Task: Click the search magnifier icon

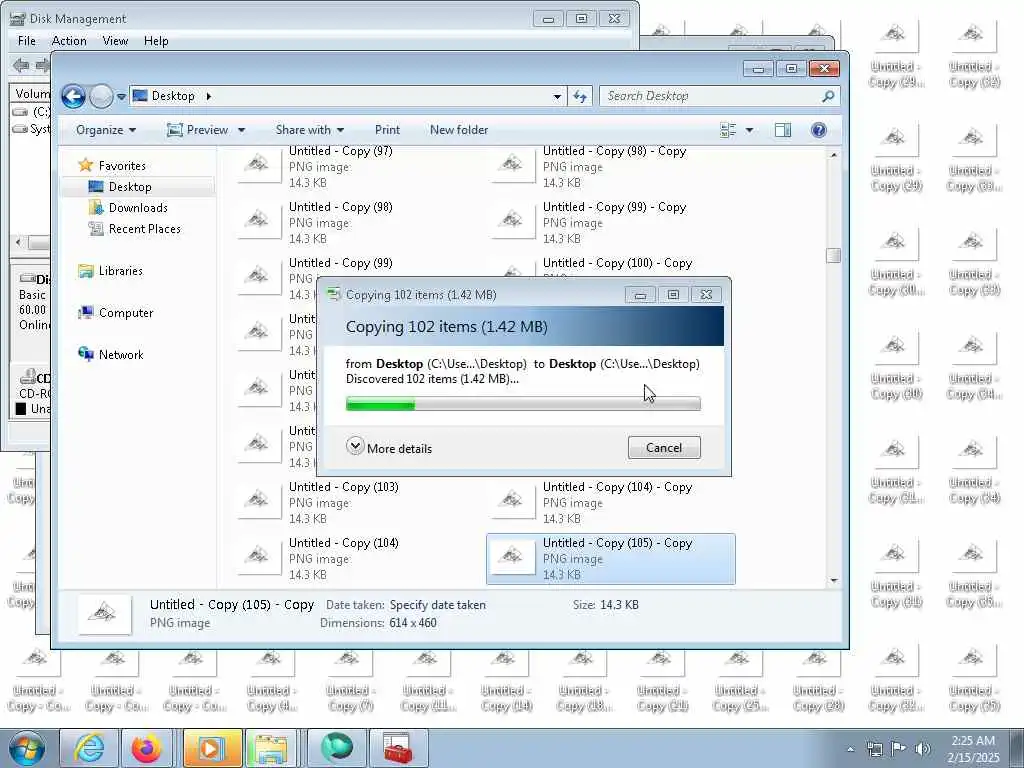Action: [x=828, y=96]
